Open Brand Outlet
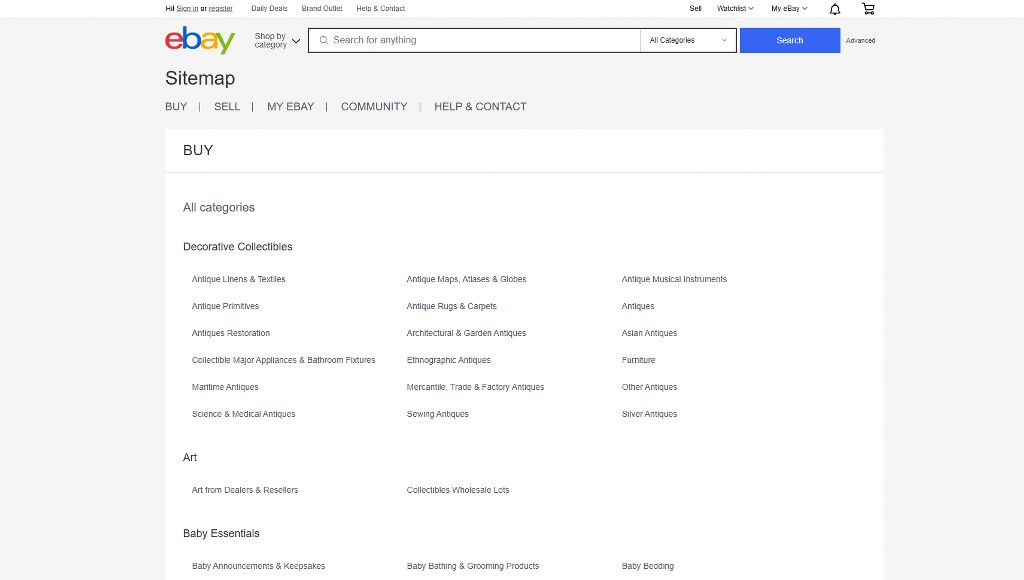The height and width of the screenshot is (580, 1024). coord(322,8)
